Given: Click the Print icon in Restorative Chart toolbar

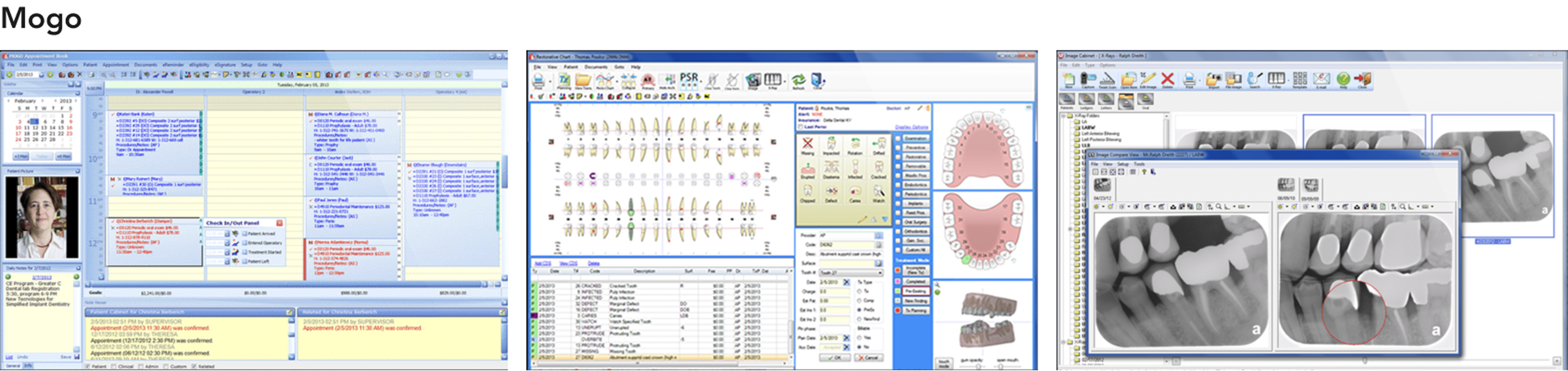Looking at the screenshot, I should pos(539,82).
